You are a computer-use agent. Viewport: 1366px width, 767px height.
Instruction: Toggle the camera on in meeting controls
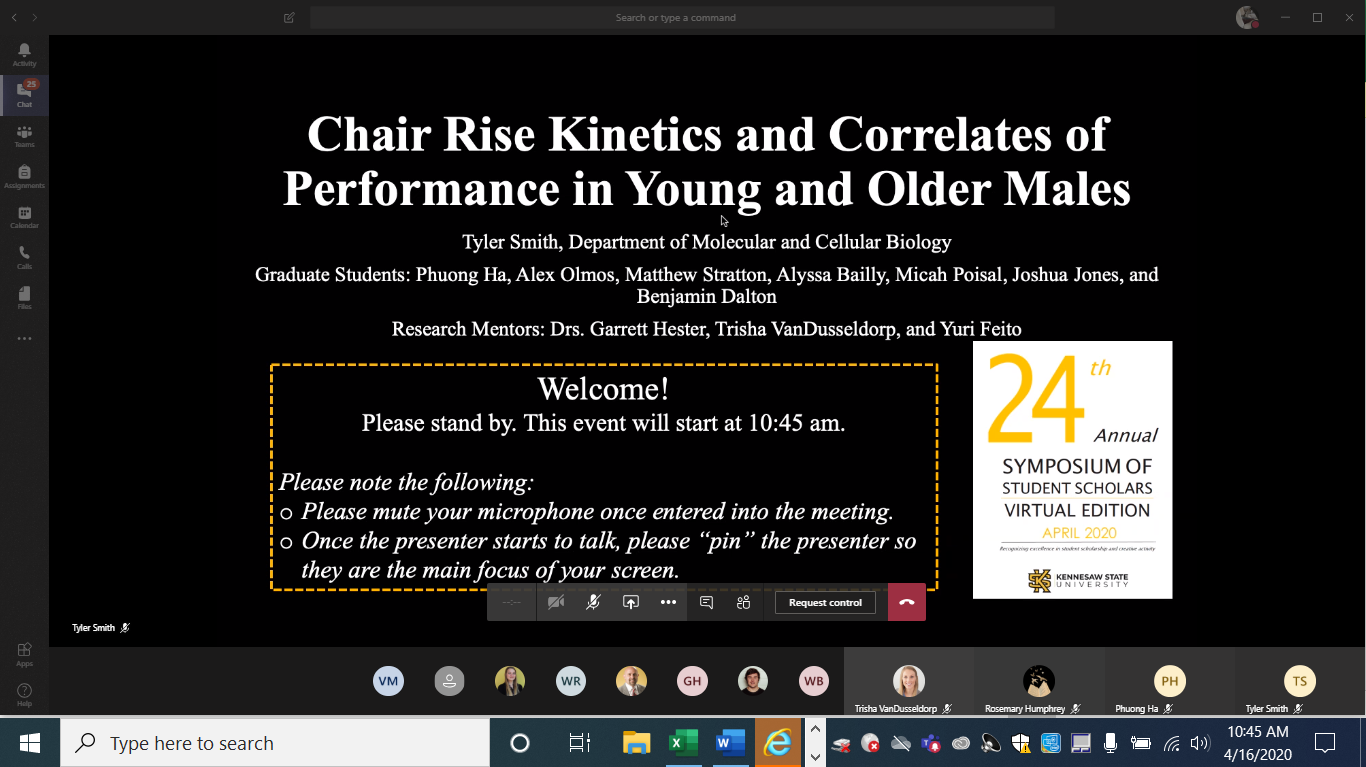point(556,602)
